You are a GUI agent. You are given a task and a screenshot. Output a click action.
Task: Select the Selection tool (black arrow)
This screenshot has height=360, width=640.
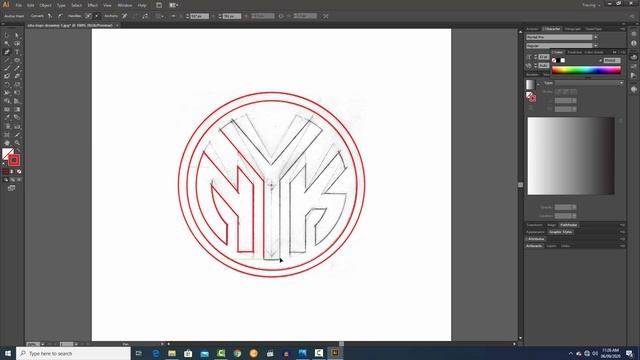pos(7,36)
